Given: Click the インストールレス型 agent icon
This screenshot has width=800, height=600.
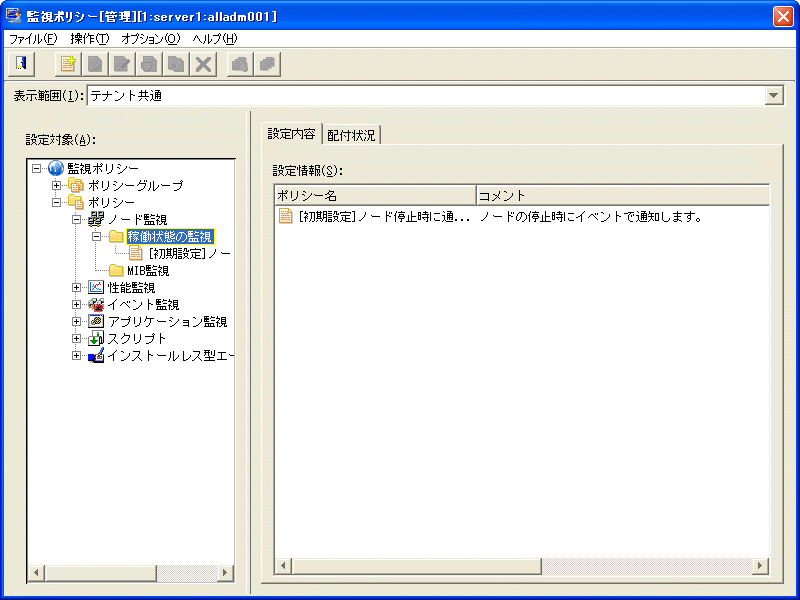Looking at the screenshot, I should [96, 355].
